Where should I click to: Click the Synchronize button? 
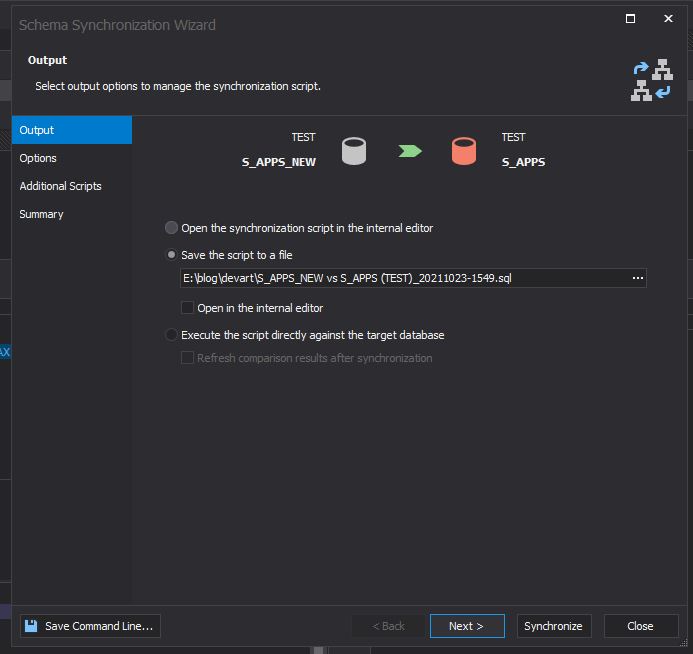[x=553, y=626]
